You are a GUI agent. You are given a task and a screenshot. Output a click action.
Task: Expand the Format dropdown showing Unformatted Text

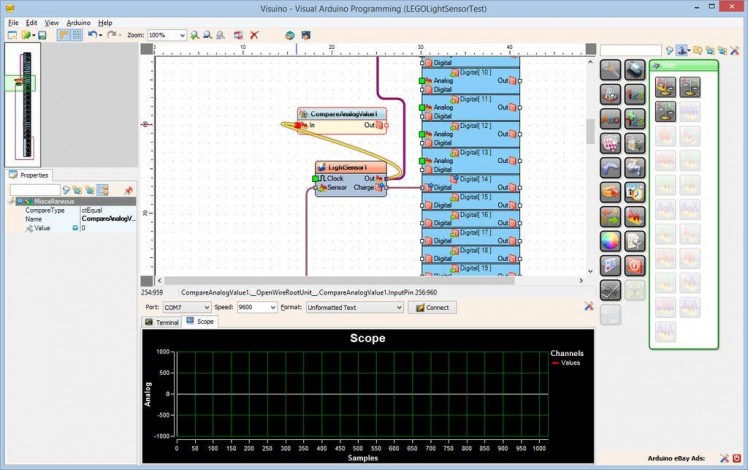tap(397, 308)
